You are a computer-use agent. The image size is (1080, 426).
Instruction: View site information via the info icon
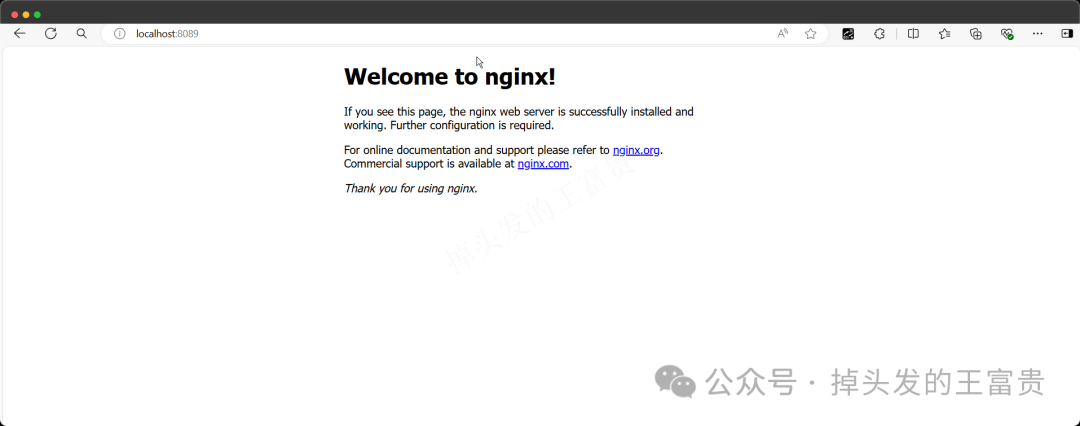(x=120, y=33)
